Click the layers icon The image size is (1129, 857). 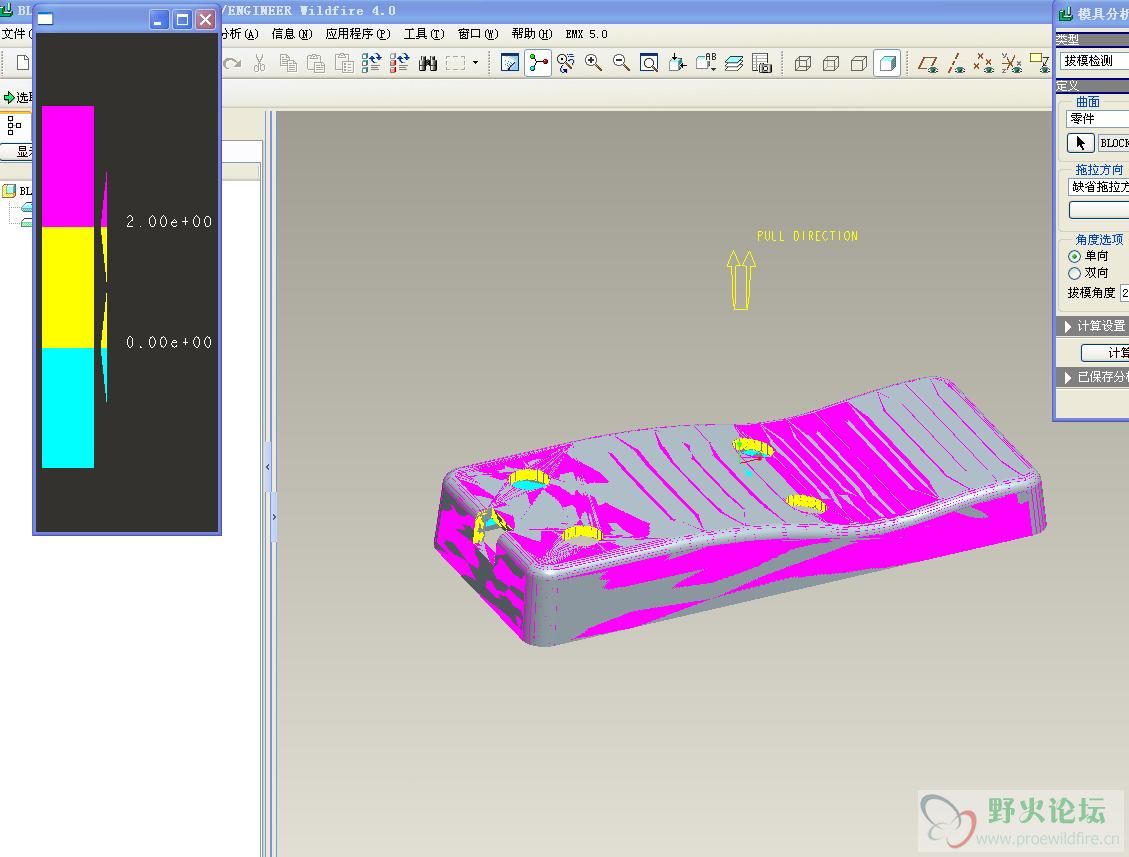click(x=734, y=63)
